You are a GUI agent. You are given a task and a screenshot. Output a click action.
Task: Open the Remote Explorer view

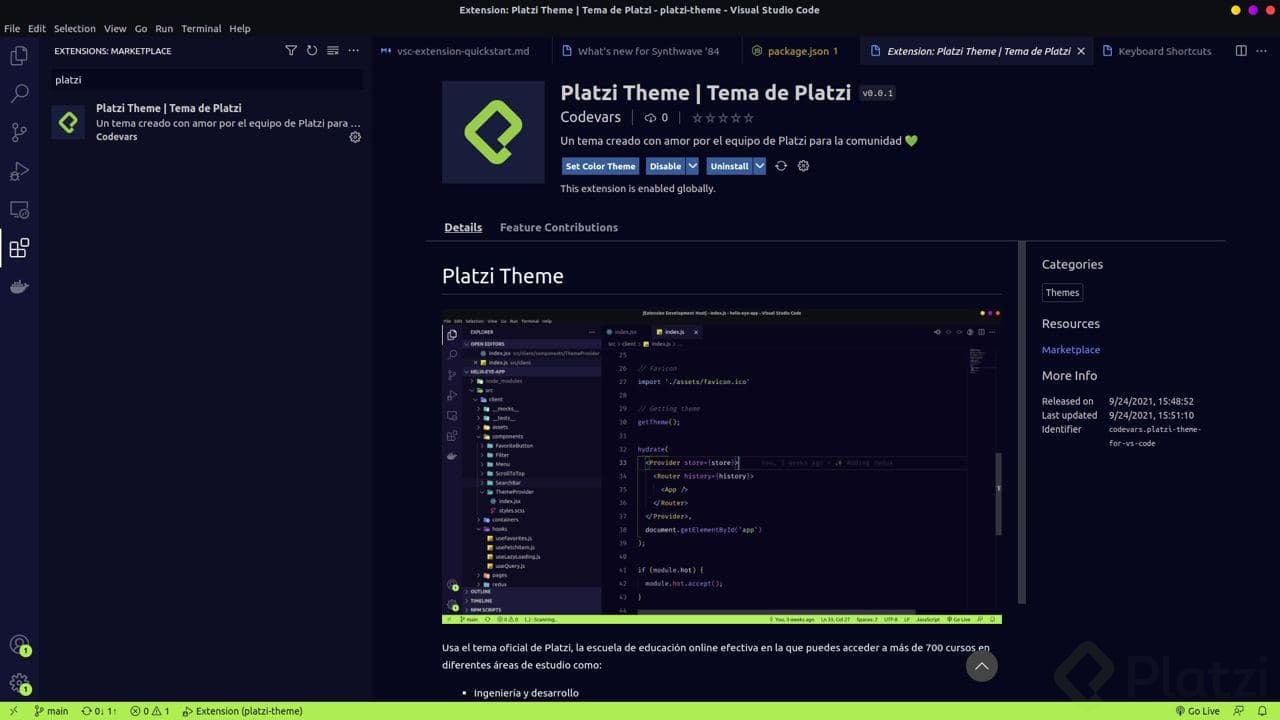click(x=19, y=210)
